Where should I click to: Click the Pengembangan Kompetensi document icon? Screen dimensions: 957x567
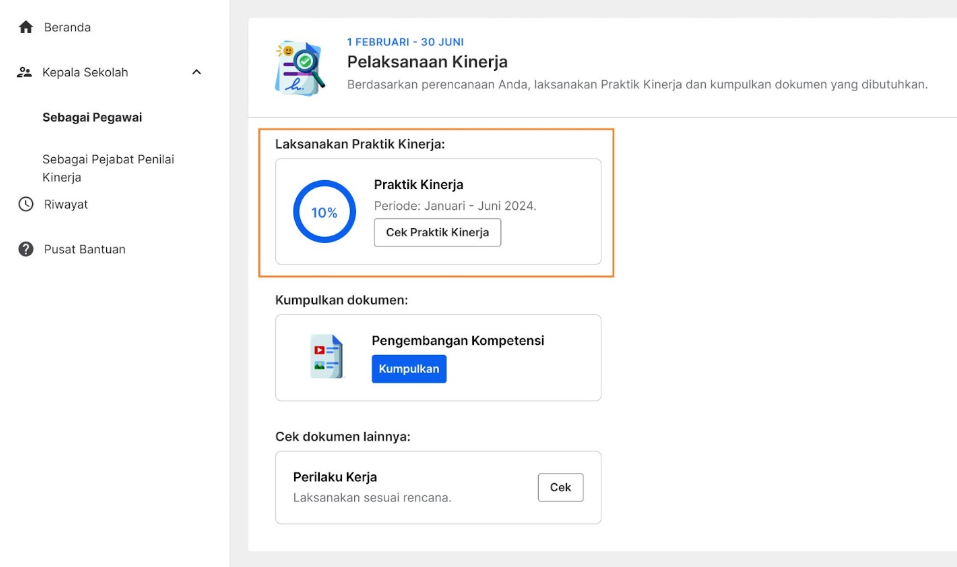pos(327,357)
